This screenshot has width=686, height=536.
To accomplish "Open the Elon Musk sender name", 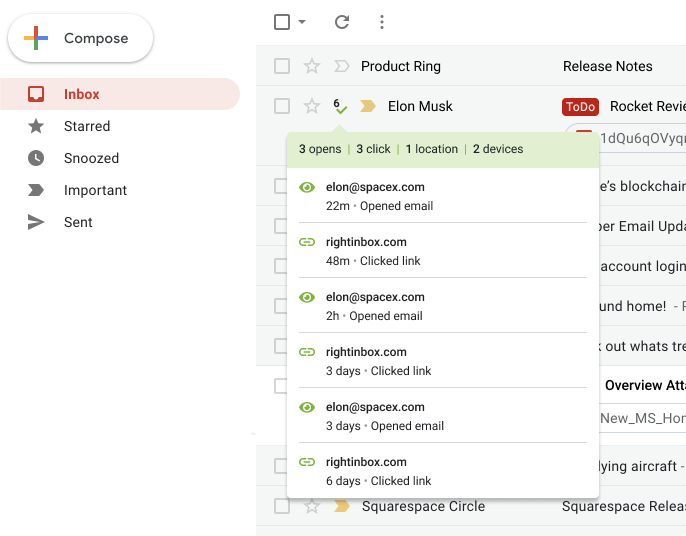I will [420, 106].
